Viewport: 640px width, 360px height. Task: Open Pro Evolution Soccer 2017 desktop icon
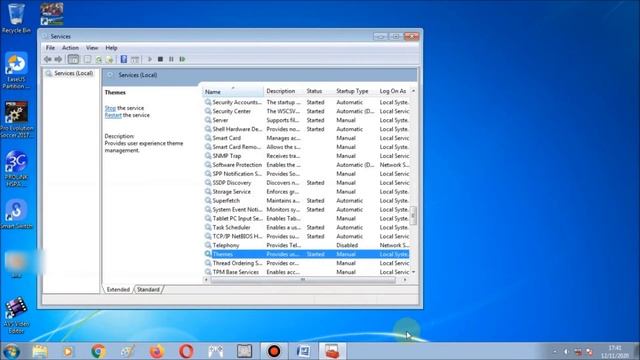coord(16,120)
